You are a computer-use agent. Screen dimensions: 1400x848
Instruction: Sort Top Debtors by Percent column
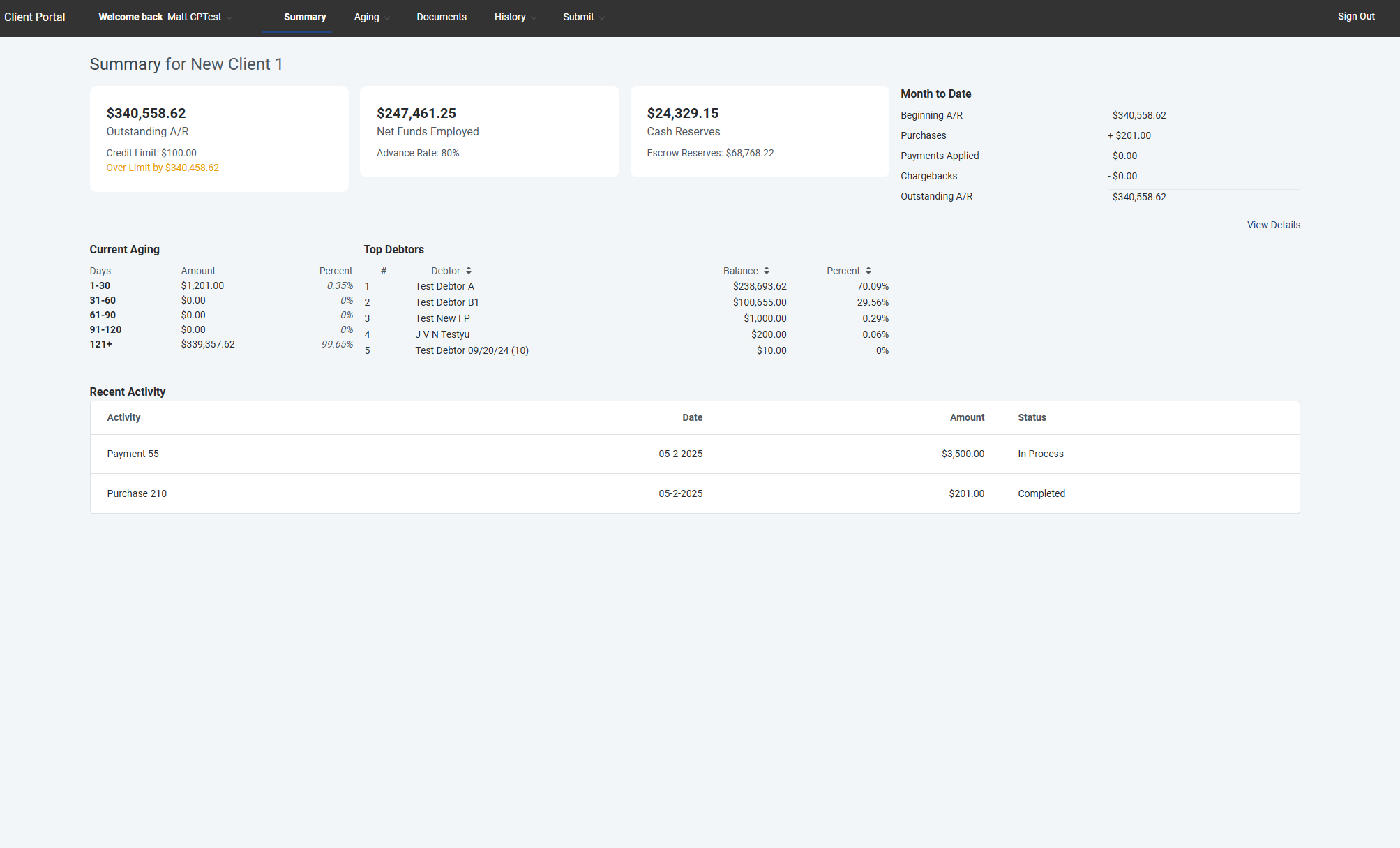click(868, 270)
